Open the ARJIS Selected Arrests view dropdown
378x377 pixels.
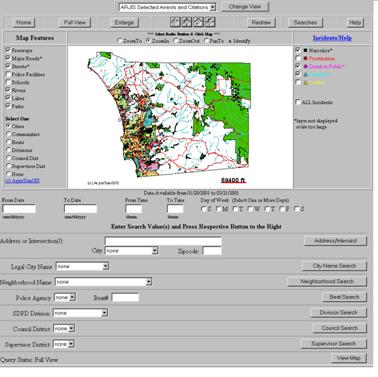pyautogui.click(x=167, y=7)
